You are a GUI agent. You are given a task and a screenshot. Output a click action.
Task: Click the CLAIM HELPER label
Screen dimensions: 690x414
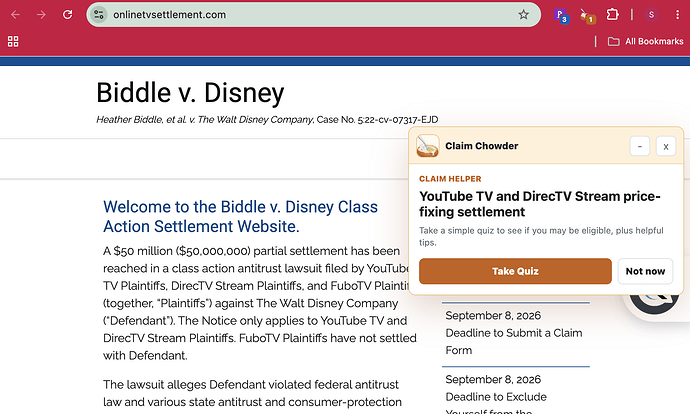[x=450, y=179]
